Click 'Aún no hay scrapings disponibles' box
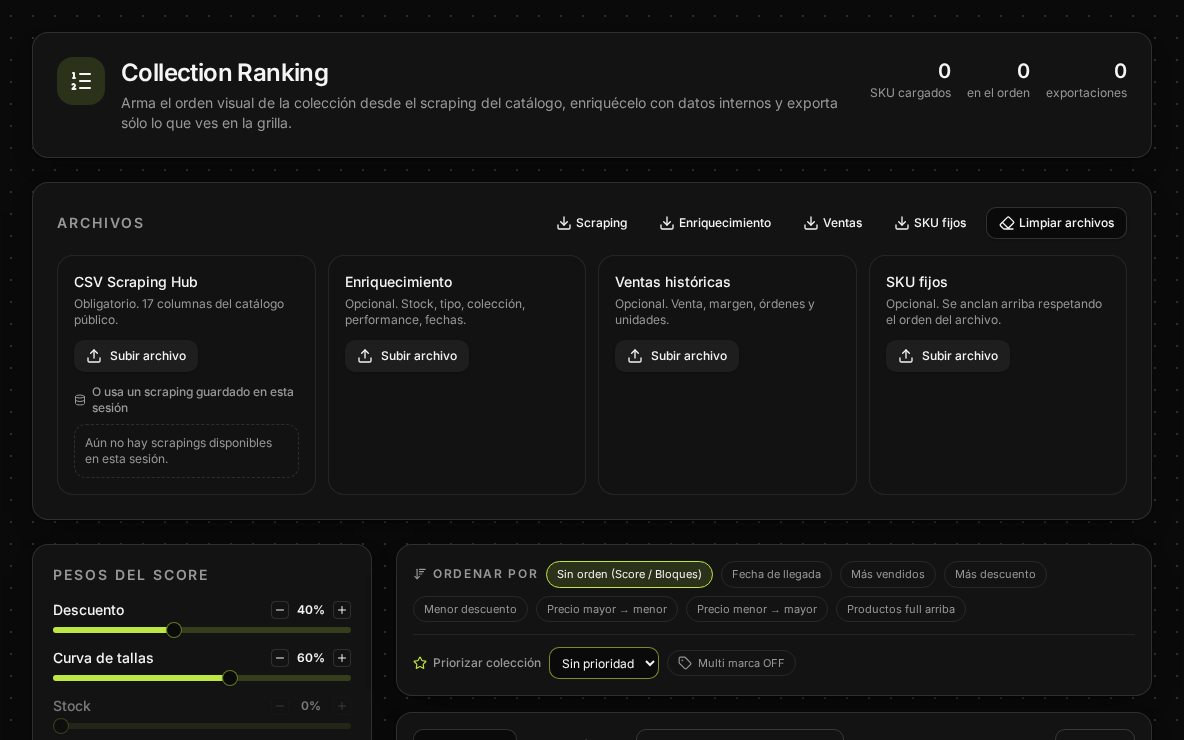The image size is (1184, 740). [187, 451]
